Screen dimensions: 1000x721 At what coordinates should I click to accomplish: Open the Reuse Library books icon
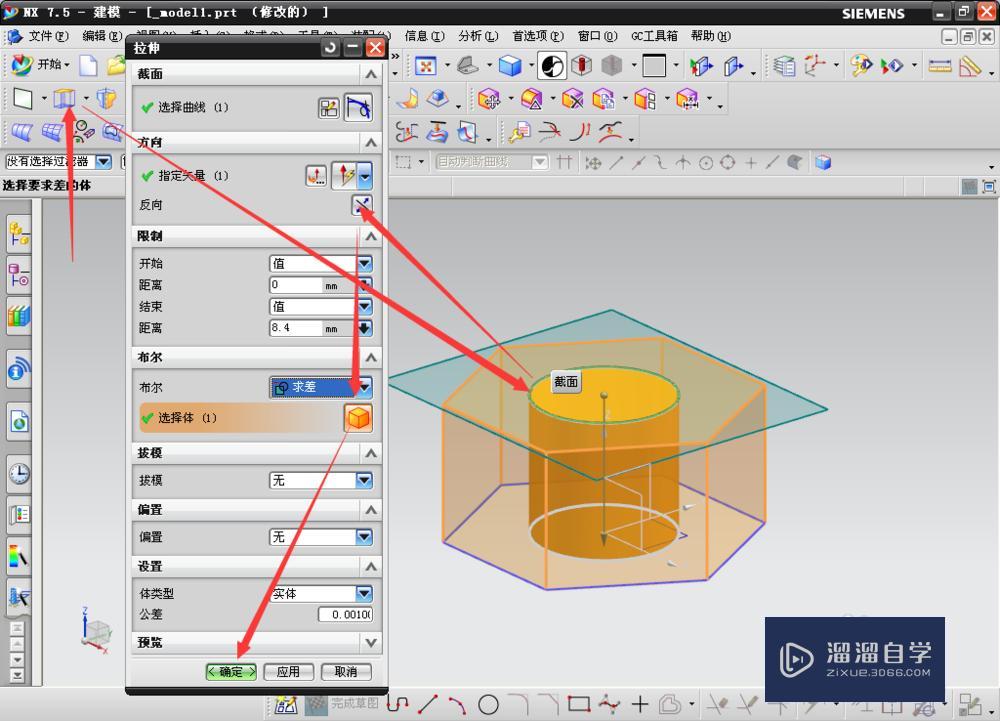point(18,316)
